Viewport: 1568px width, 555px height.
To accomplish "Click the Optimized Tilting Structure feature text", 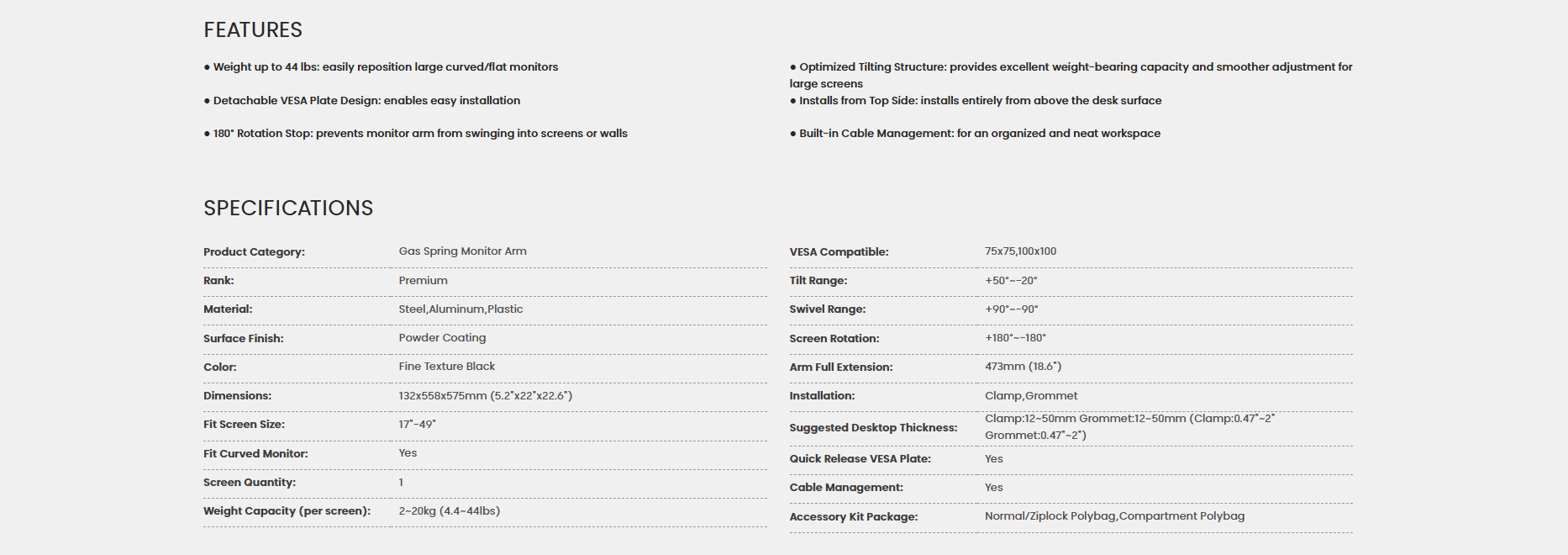I will pyautogui.click(x=1071, y=75).
